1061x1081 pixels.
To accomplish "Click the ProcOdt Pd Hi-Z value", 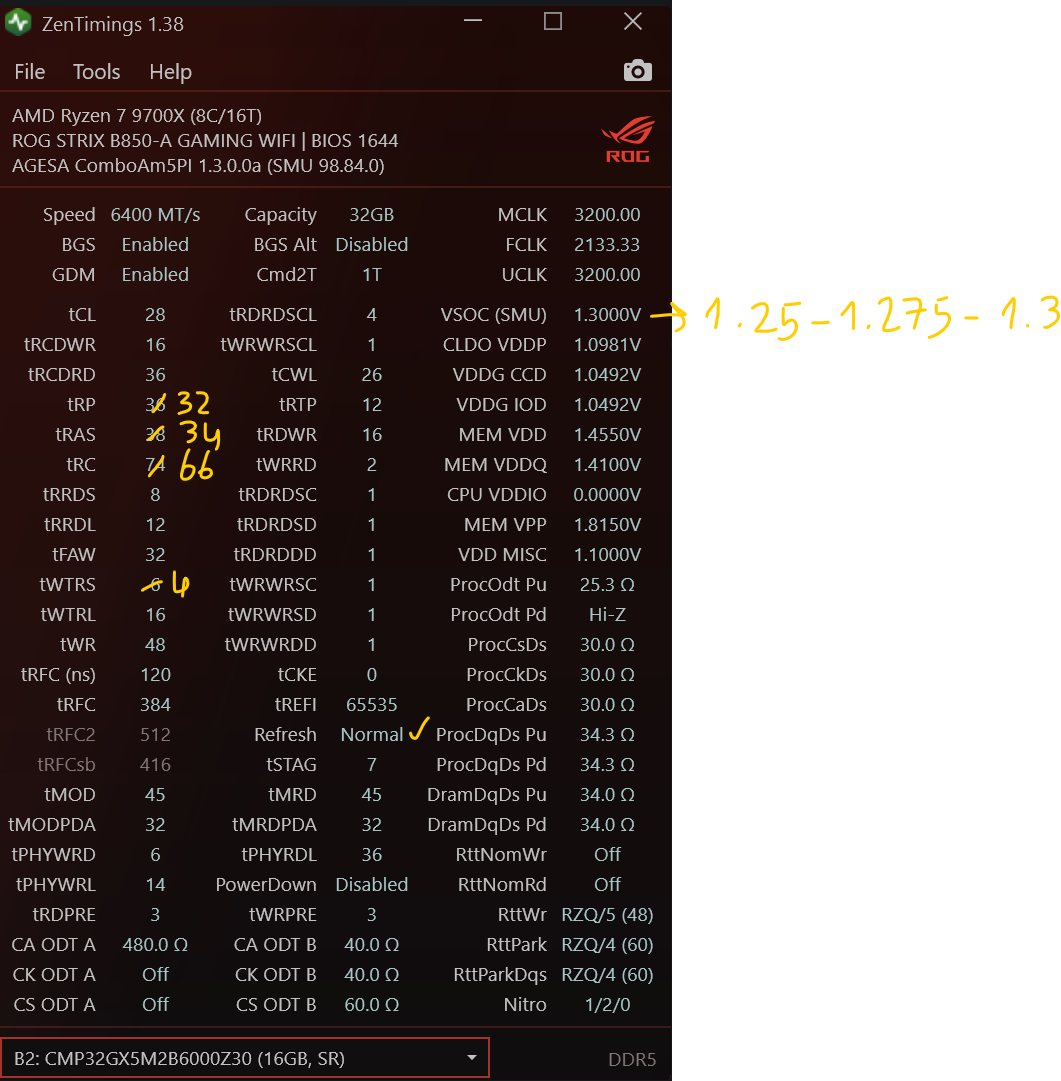I will tap(607, 615).
